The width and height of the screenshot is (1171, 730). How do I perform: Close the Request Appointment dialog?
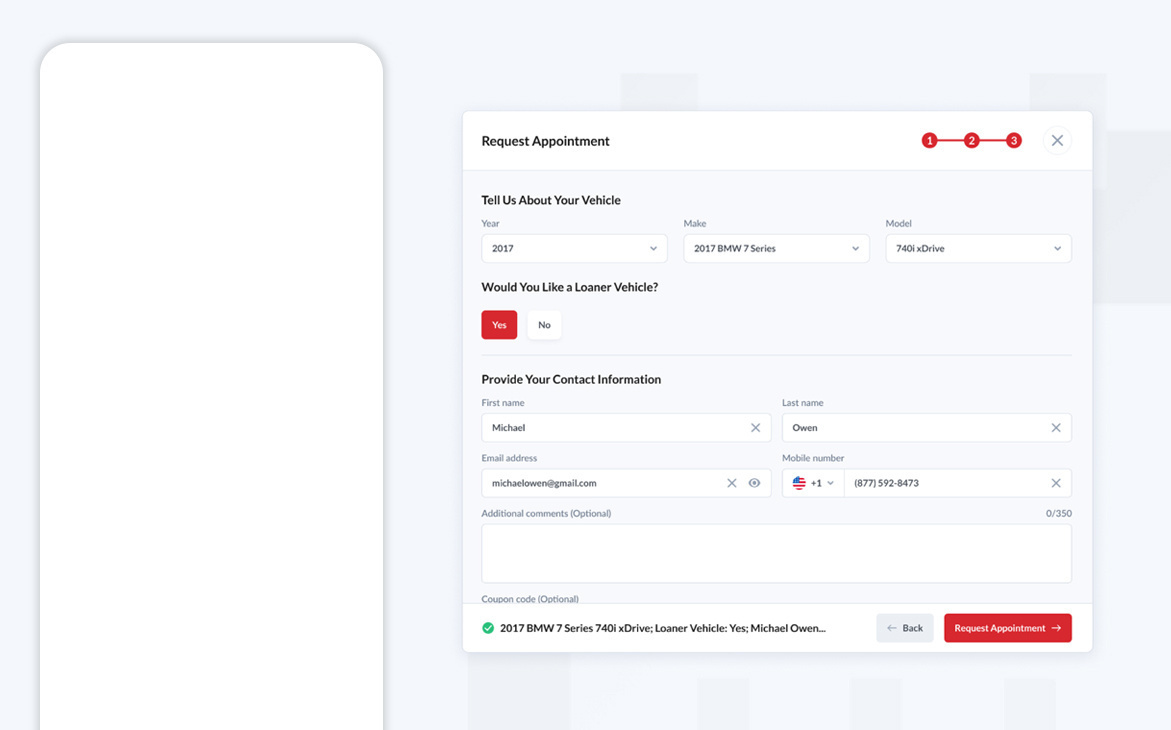click(1057, 141)
